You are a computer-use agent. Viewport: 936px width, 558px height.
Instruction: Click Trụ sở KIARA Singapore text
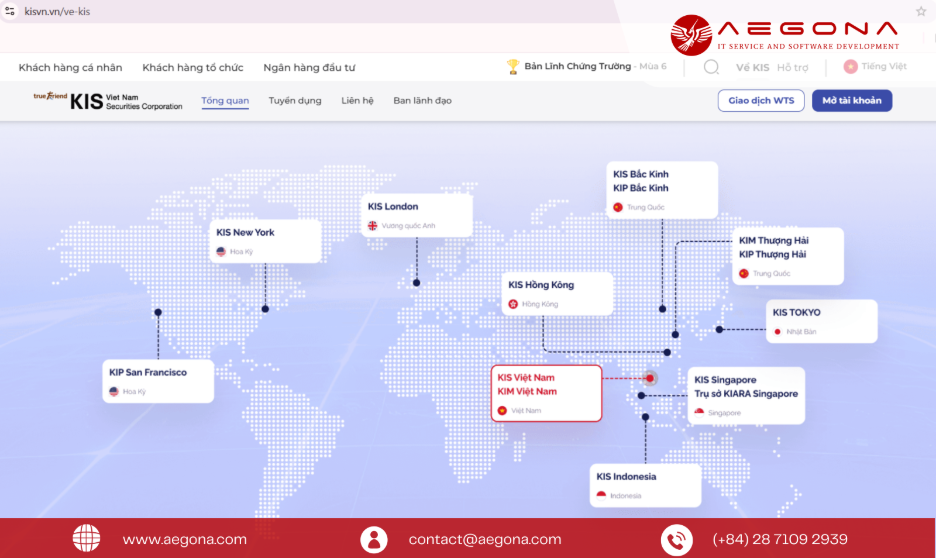click(x=746, y=394)
